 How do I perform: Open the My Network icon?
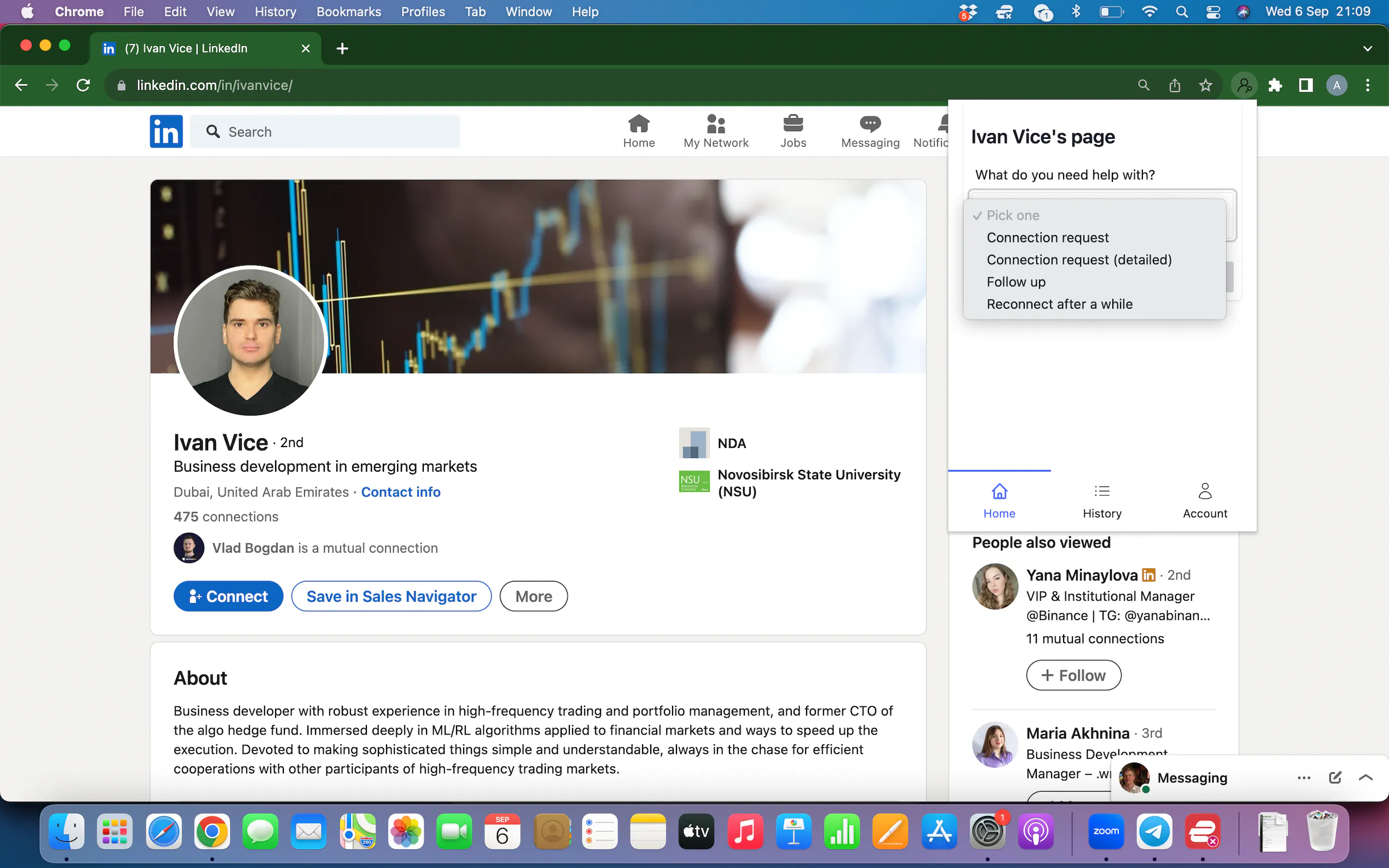(x=715, y=129)
